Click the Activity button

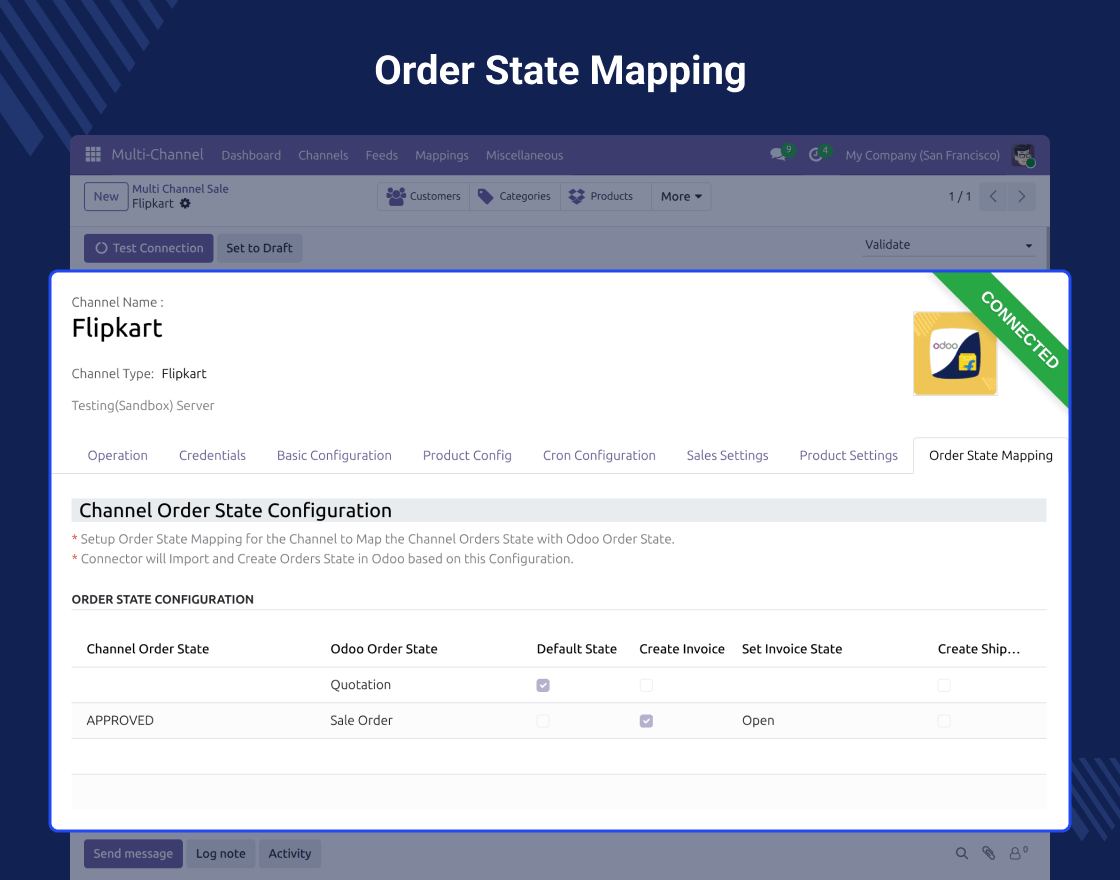pyautogui.click(x=289, y=854)
